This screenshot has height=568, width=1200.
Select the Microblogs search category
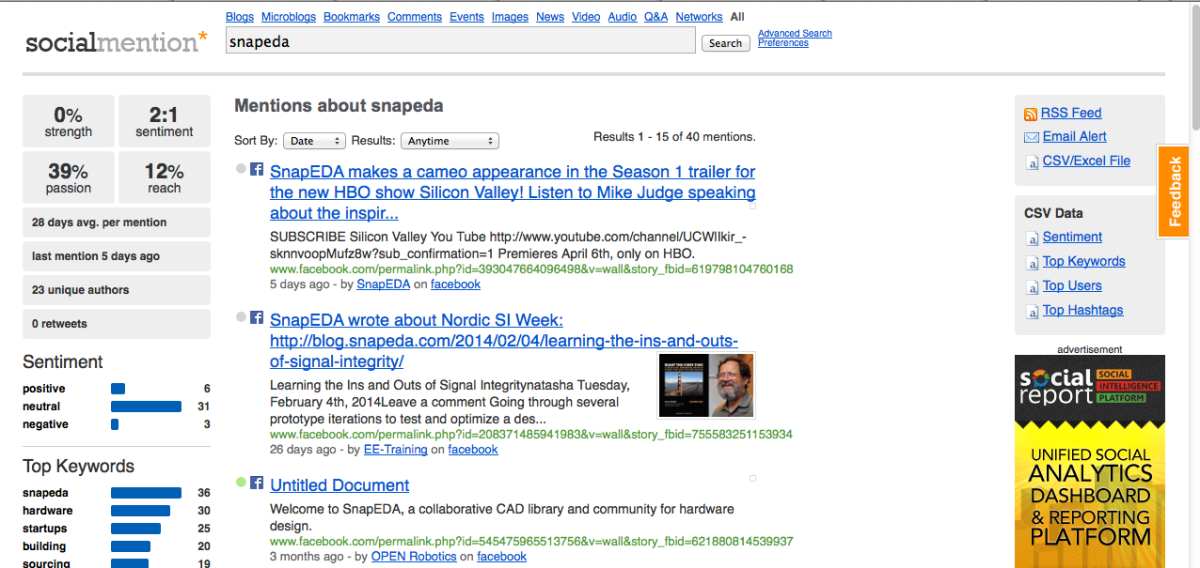coord(289,17)
